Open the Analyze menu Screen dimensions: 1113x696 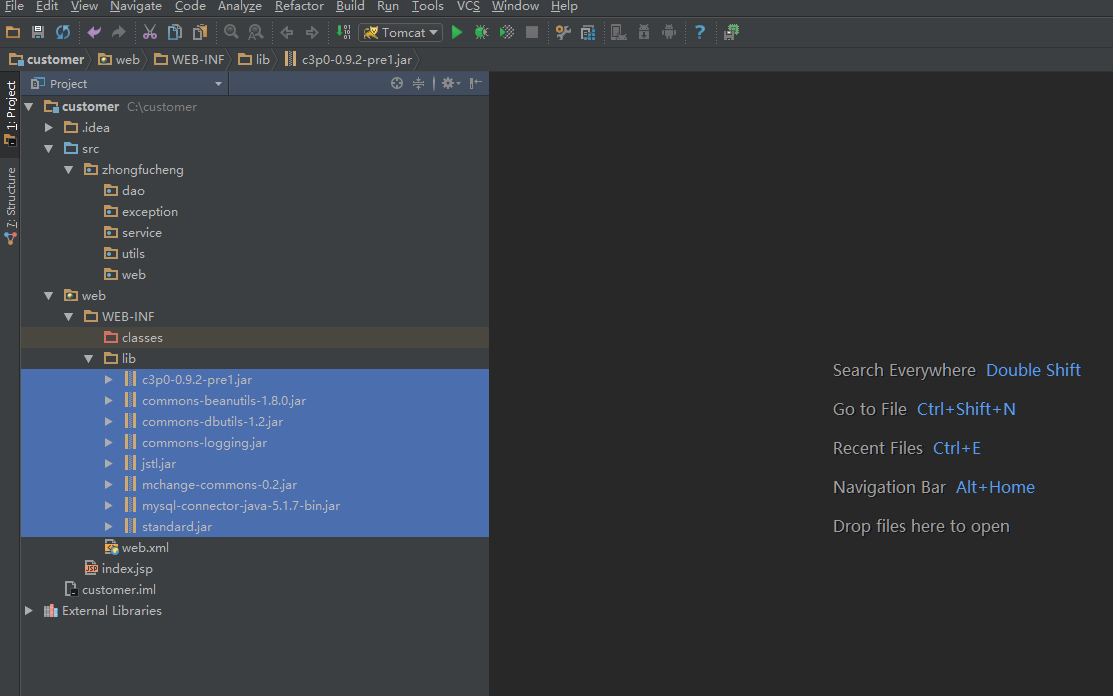tap(239, 6)
